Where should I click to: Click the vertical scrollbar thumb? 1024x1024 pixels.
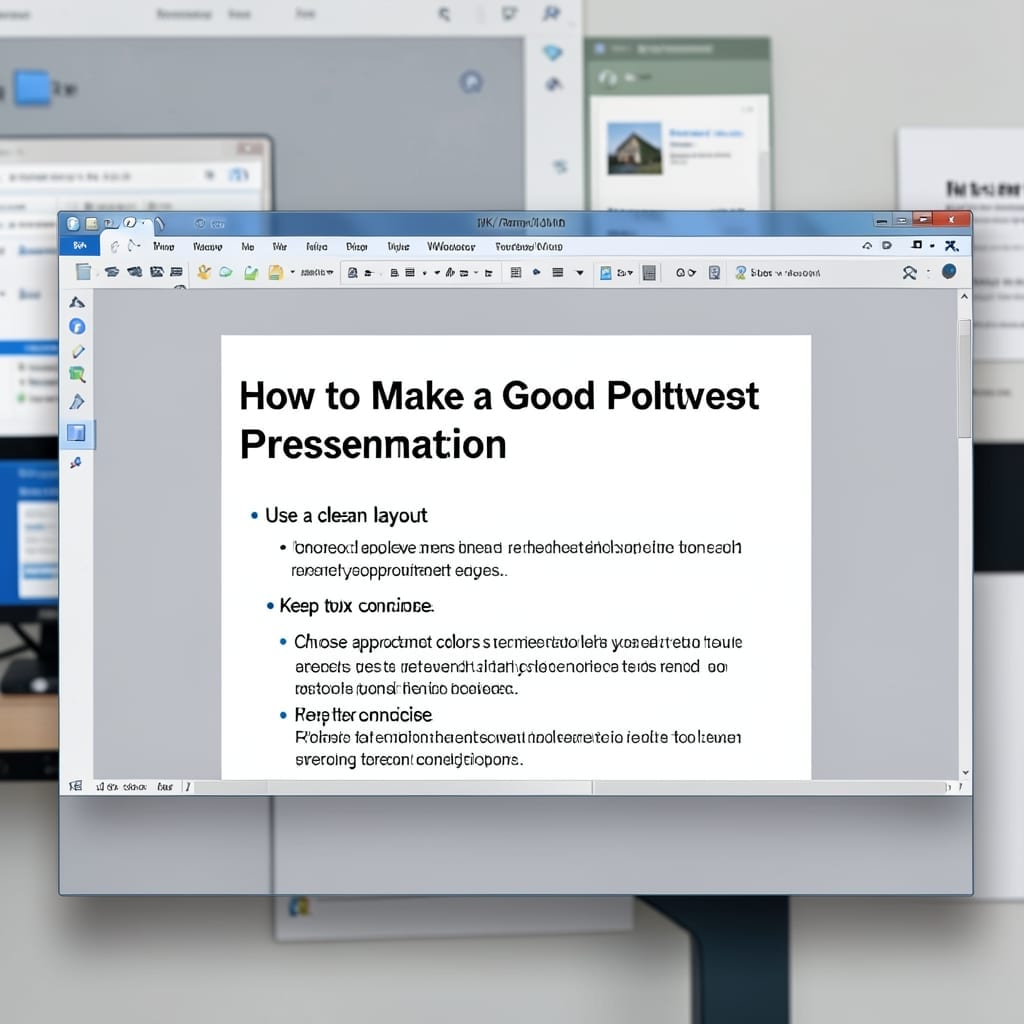tap(964, 379)
